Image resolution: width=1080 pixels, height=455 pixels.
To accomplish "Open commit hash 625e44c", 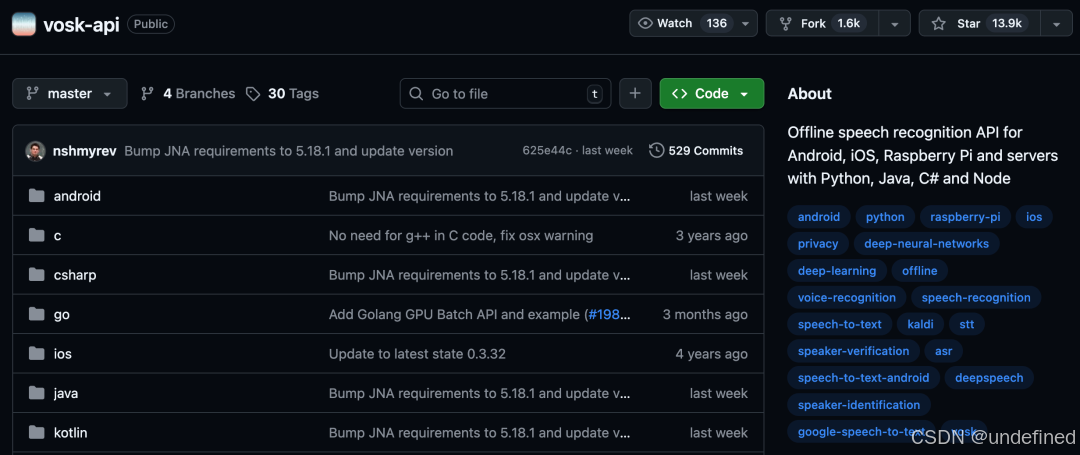I will [x=547, y=151].
